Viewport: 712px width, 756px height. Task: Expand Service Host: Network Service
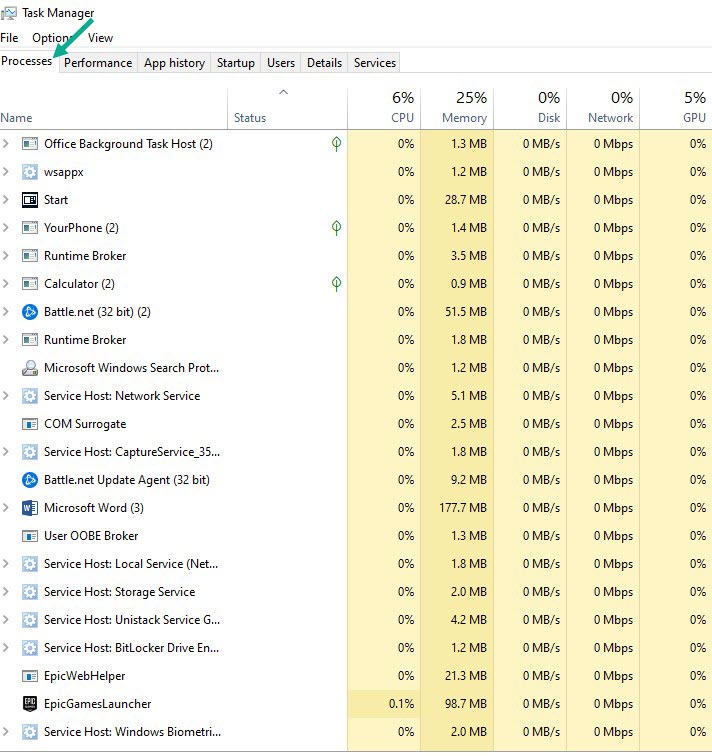[x=6, y=396]
